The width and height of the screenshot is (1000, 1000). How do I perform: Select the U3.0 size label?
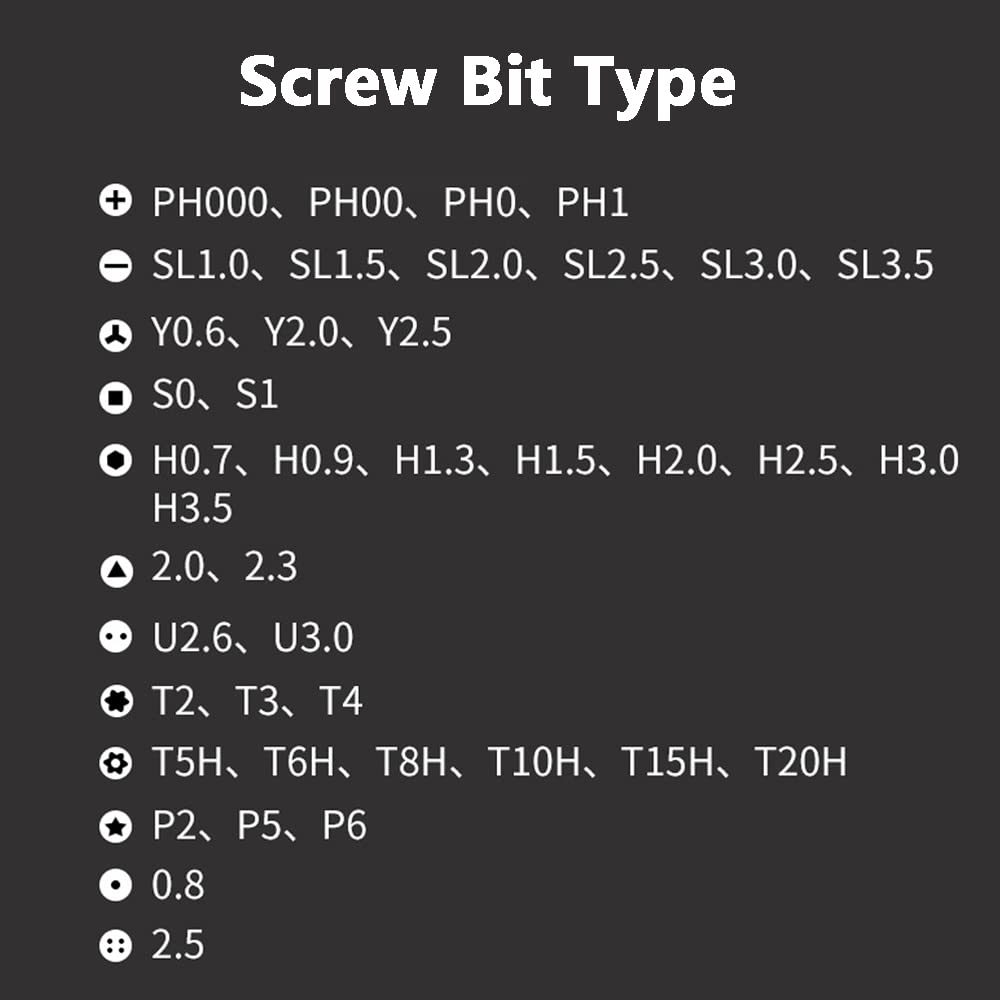coord(313,638)
